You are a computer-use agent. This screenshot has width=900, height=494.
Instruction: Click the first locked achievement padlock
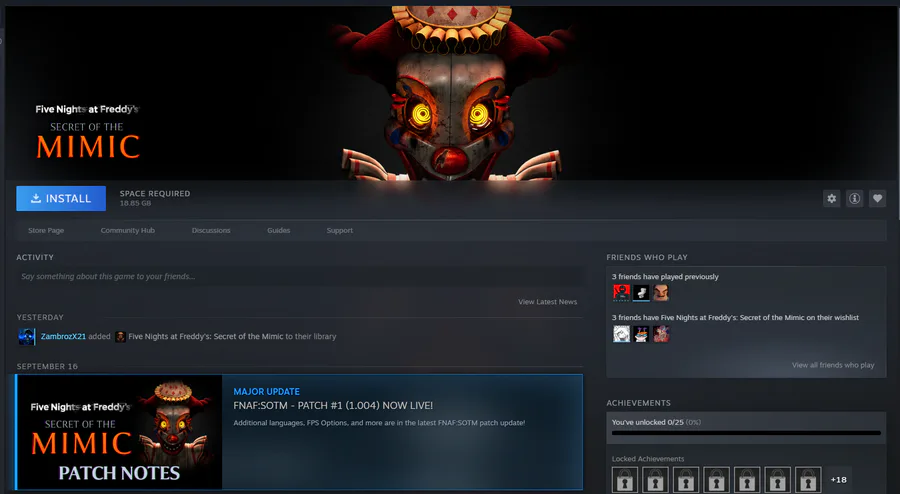[x=624, y=480]
